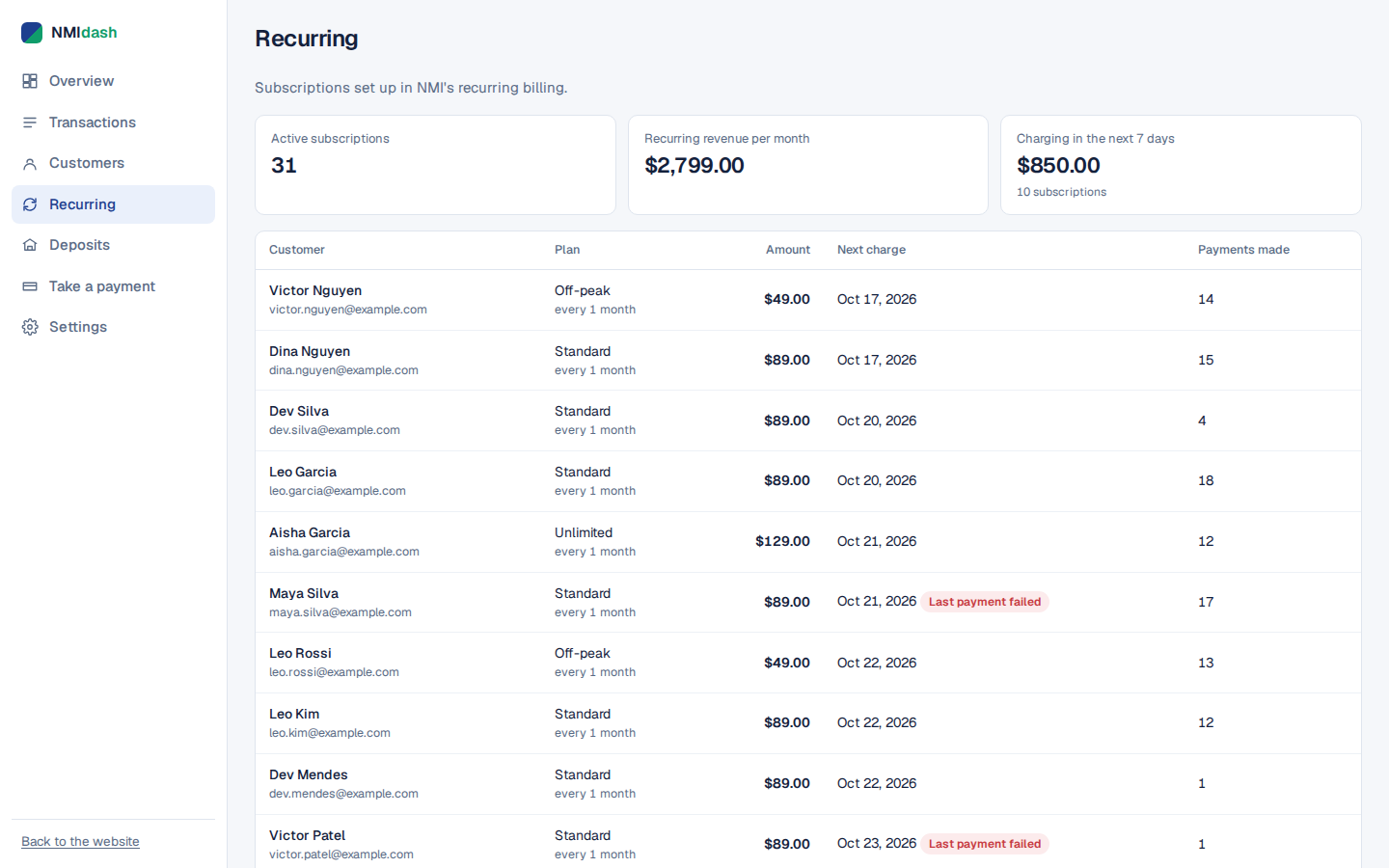The image size is (1389, 868).
Task: Click Leo Rossi's payments made count 13
Action: (1206, 663)
